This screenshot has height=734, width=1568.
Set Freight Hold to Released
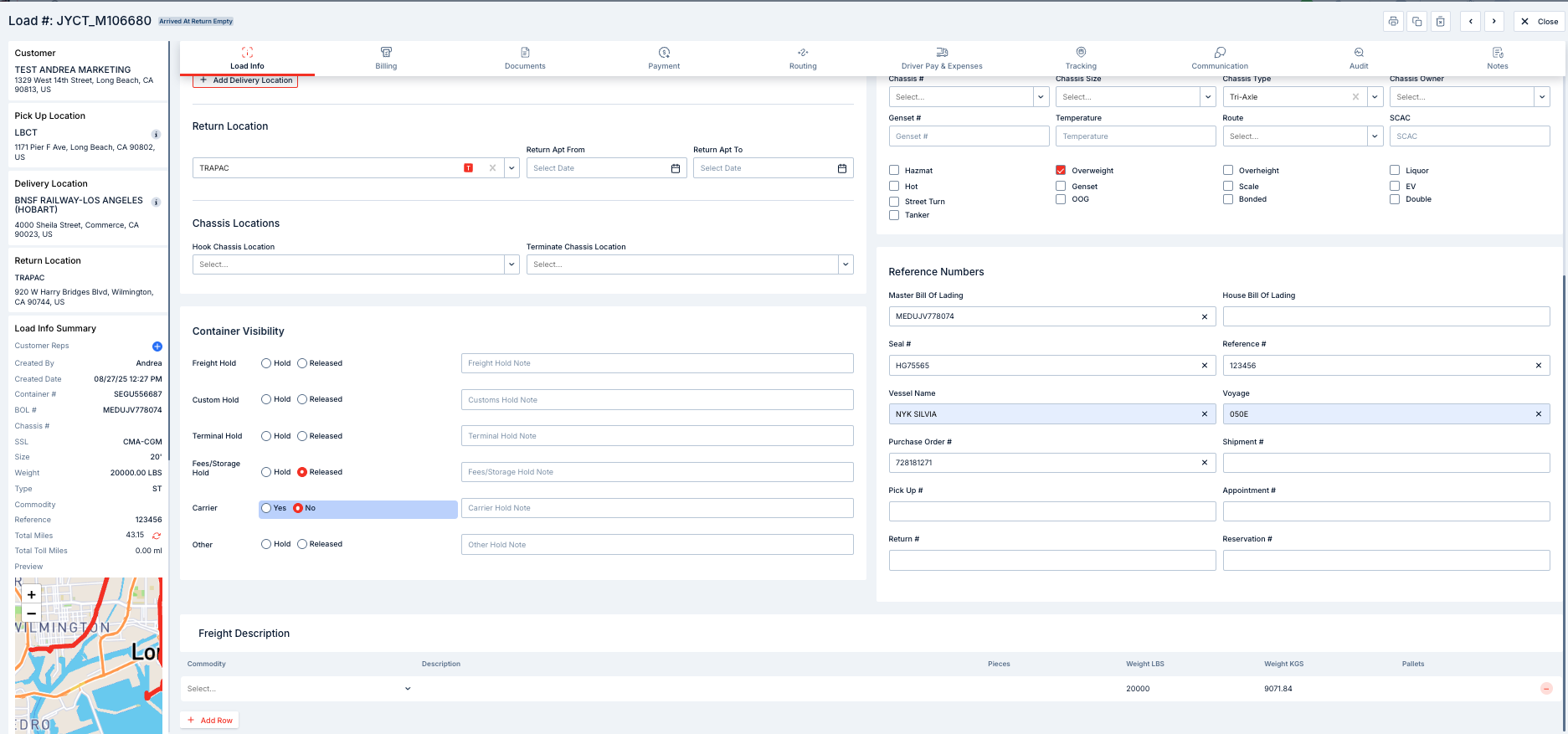tap(302, 363)
